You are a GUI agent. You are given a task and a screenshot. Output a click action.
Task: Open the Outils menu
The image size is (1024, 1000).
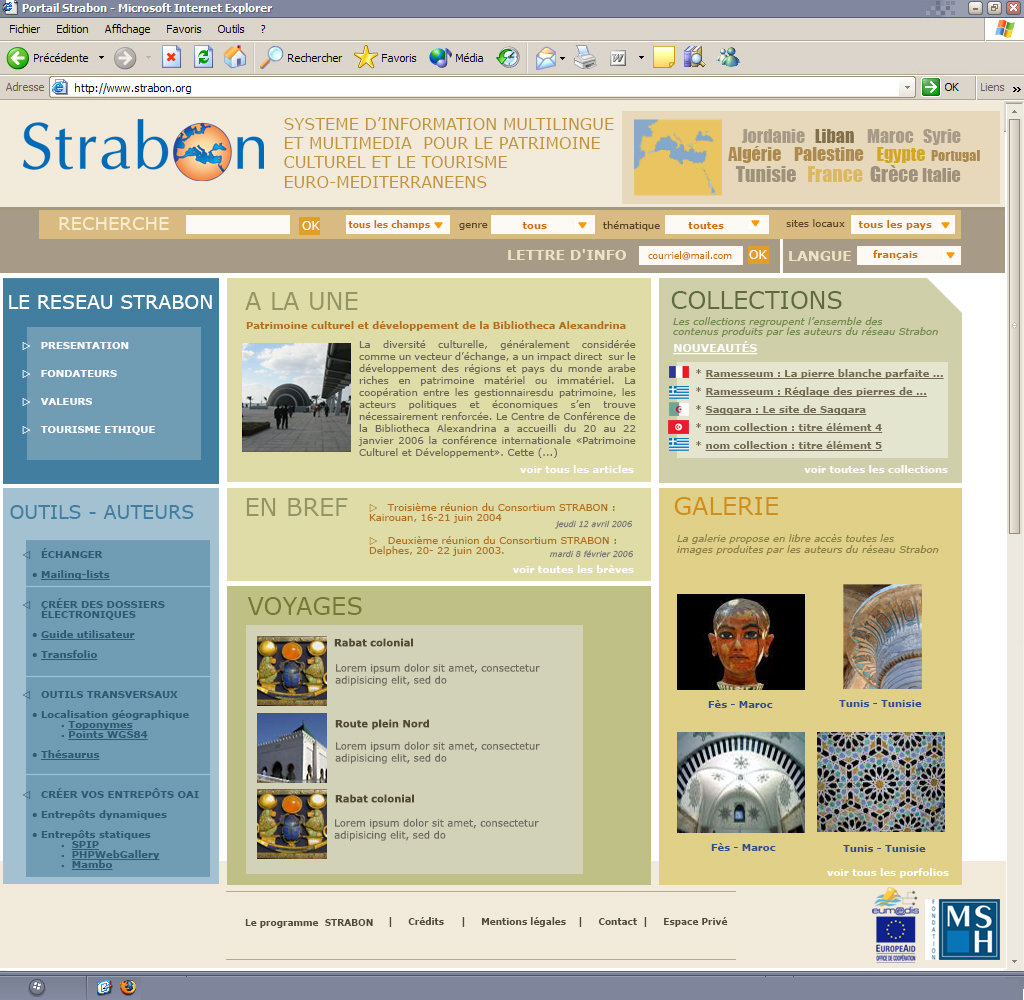click(x=231, y=29)
